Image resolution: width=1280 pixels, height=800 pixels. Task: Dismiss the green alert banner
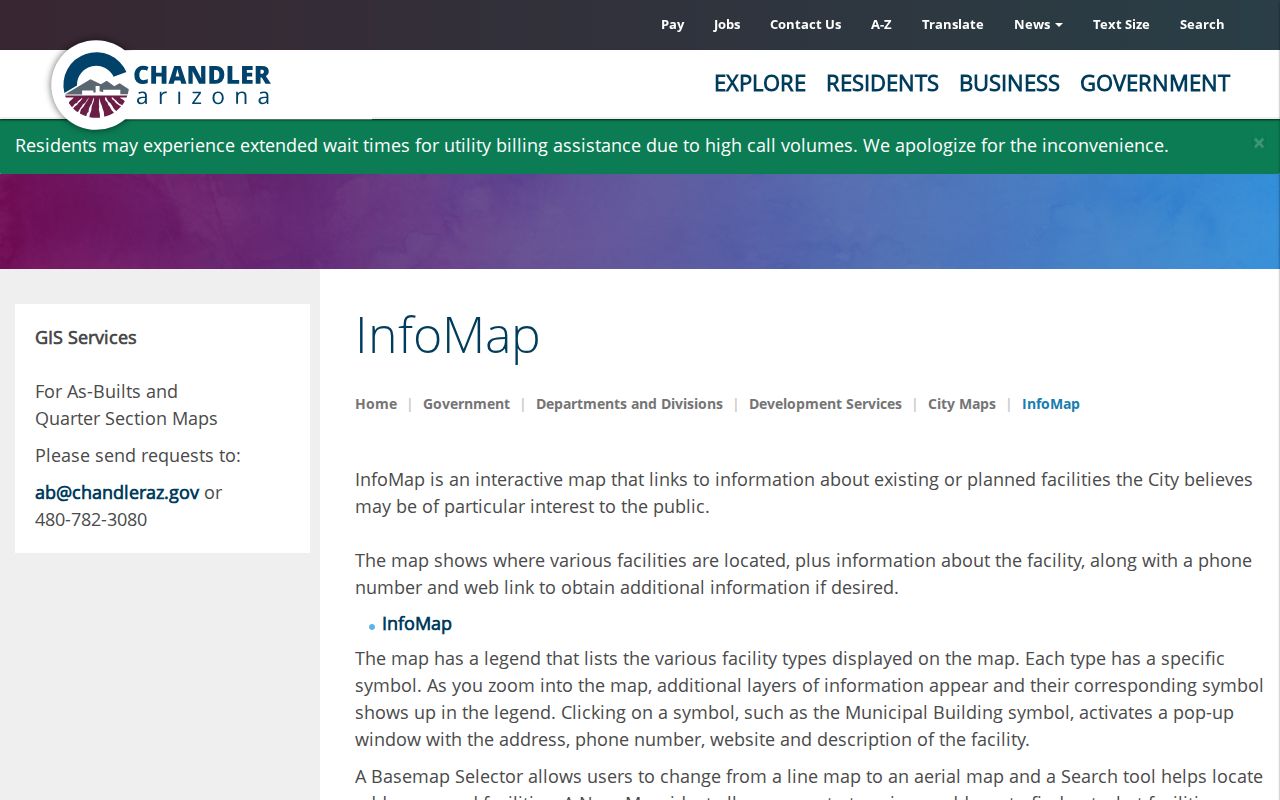point(1259,143)
